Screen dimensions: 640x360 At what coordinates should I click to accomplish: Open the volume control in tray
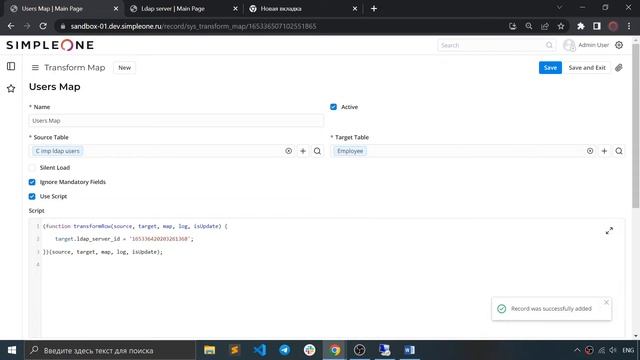[x=613, y=350]
